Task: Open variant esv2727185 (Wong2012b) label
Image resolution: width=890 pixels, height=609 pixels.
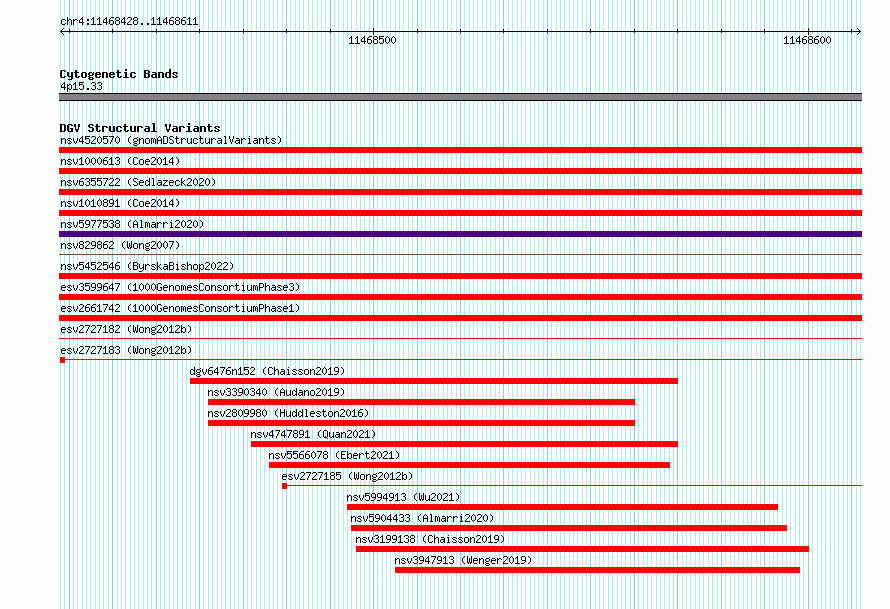Action: point(347,476)
